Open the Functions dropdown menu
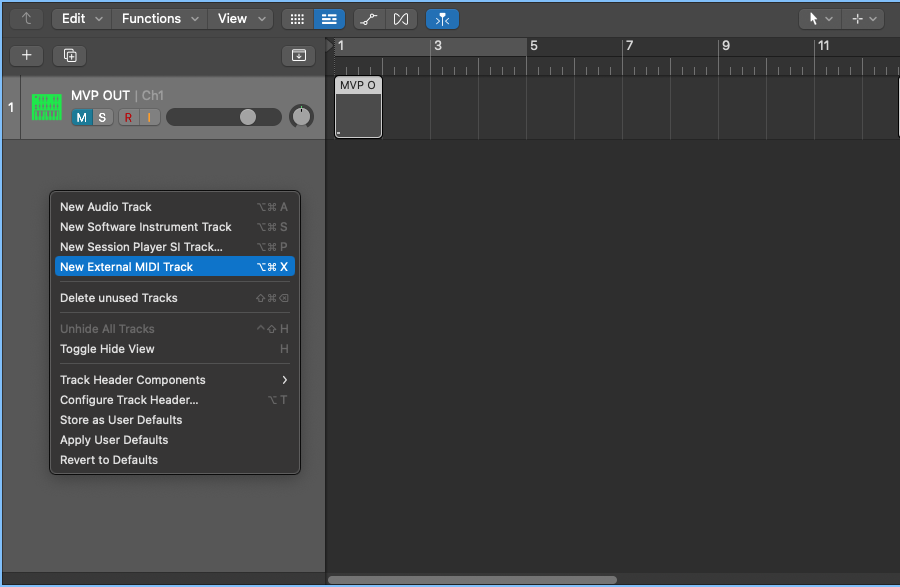 158,19
